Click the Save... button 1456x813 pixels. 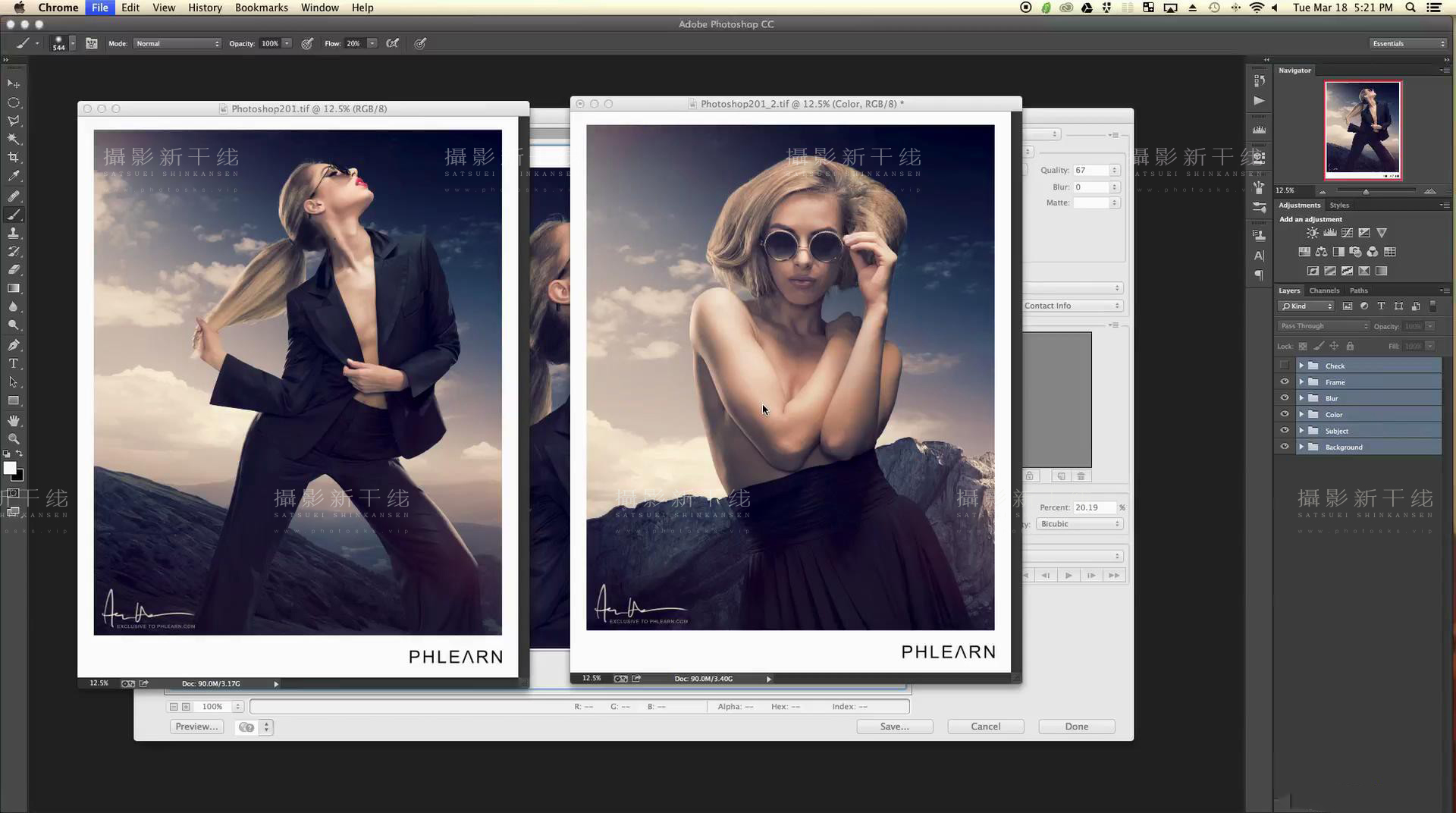click(x=895, y=727)
